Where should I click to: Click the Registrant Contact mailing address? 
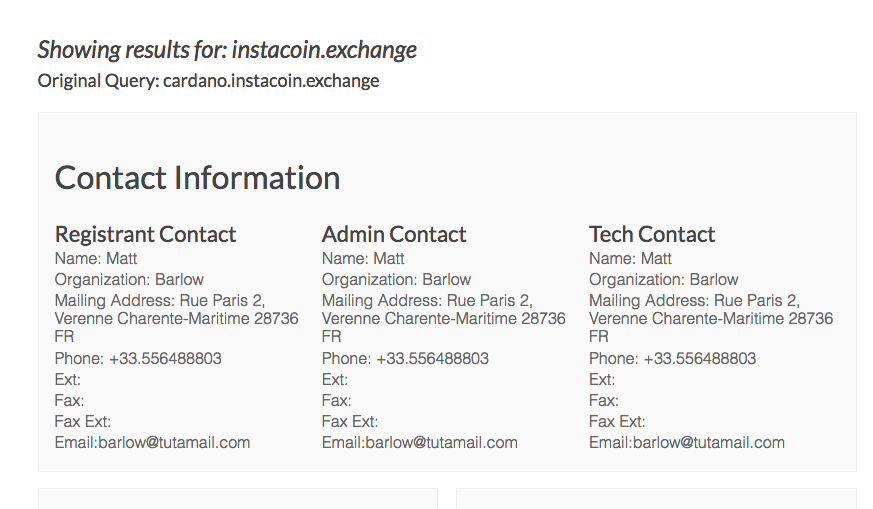(176, 318)
